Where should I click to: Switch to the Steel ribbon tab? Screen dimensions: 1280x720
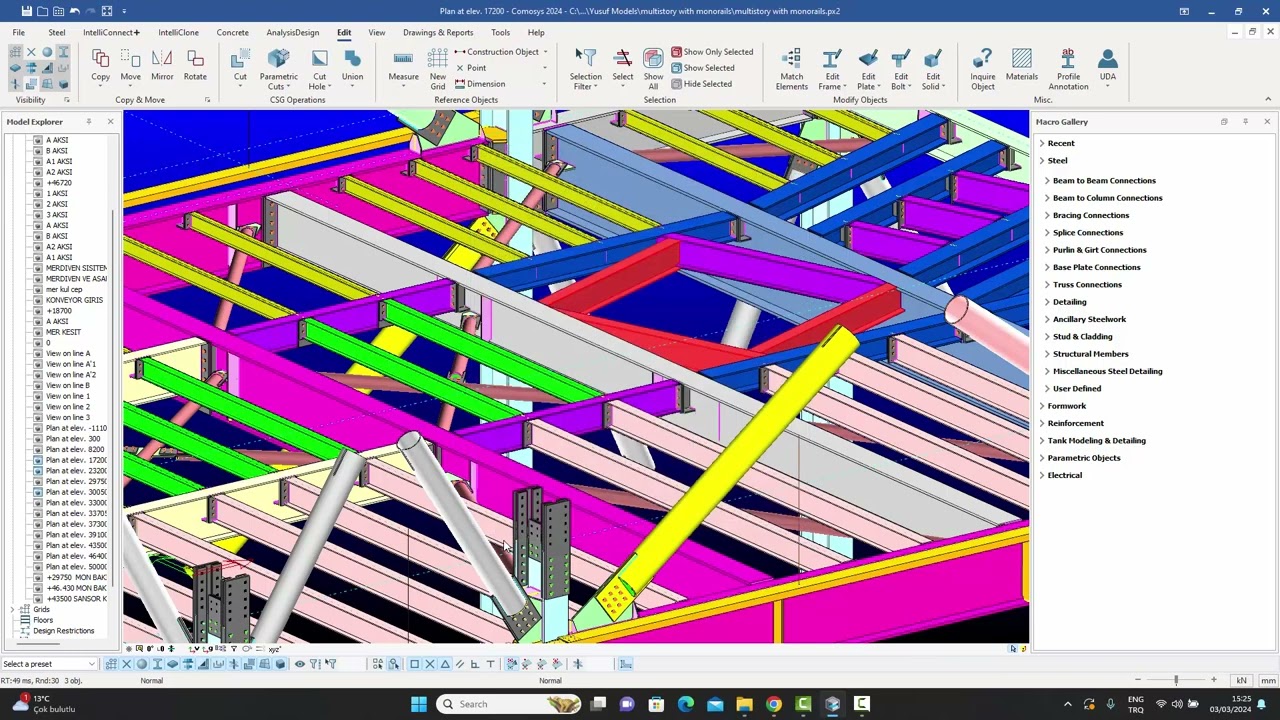(x=57, y=33)
